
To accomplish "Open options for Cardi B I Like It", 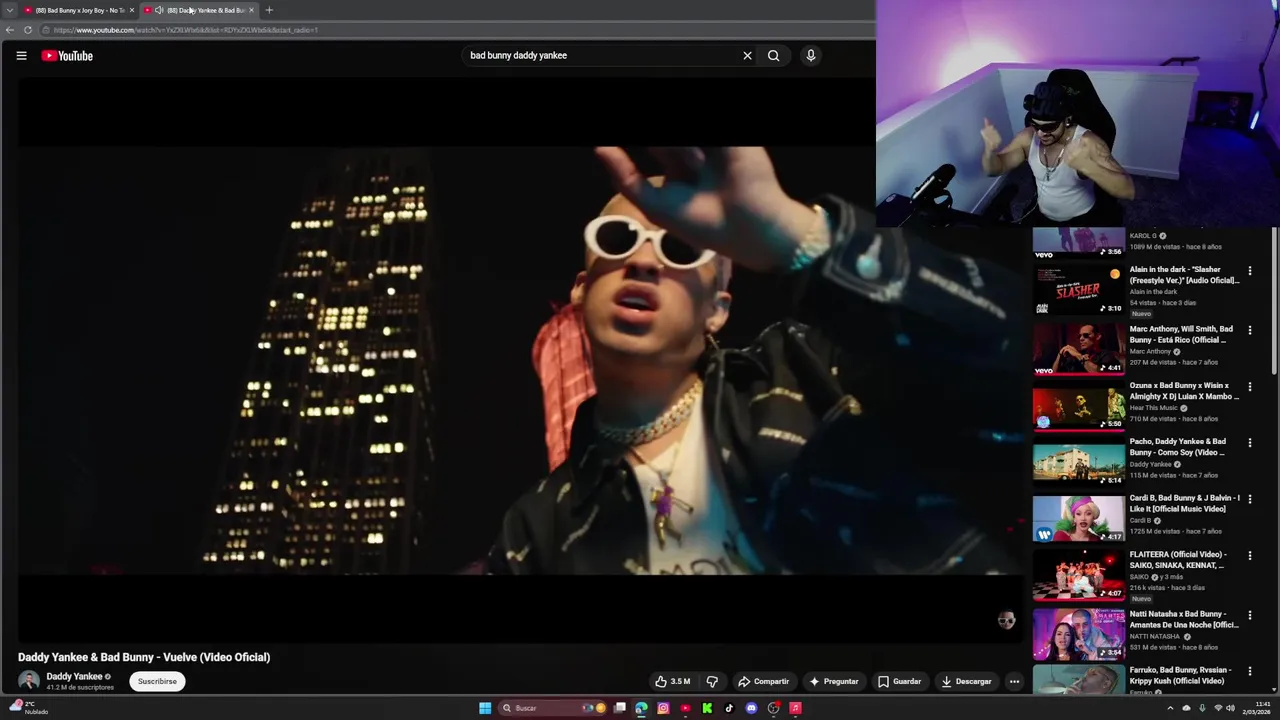I will 1249,499.
